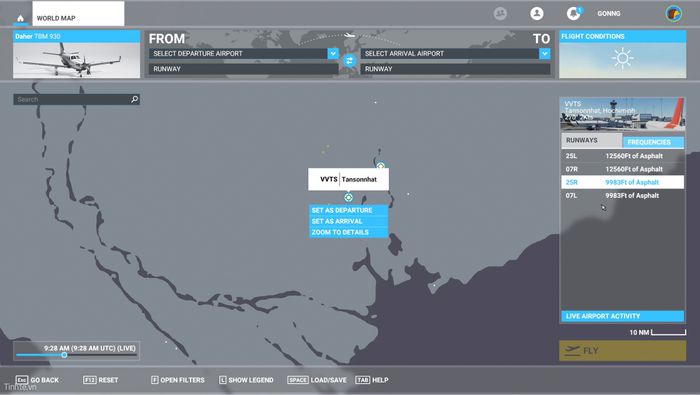Choose SET AS ARRIVAL

[x=348, y=221]
